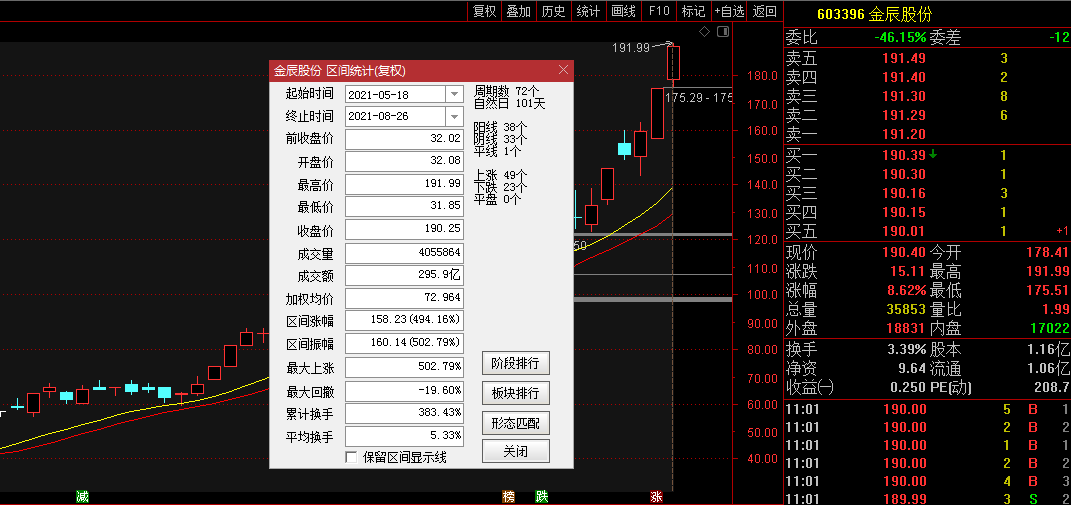Click the 形态匹配 button

click(516, 423)
